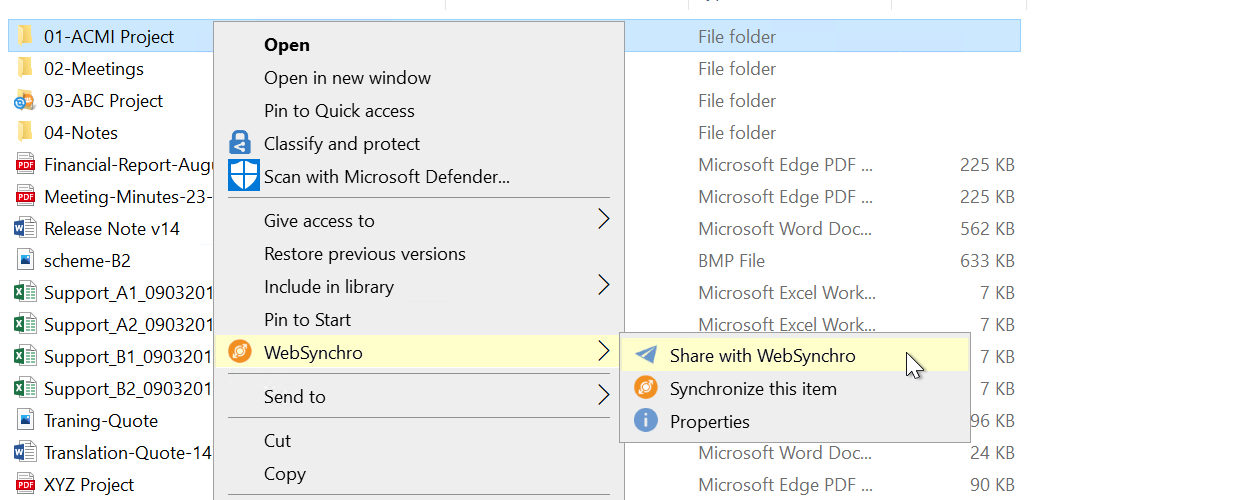Click the Classify and protect lock icon
1239x500 pixels.
click(x=240, y=143)
